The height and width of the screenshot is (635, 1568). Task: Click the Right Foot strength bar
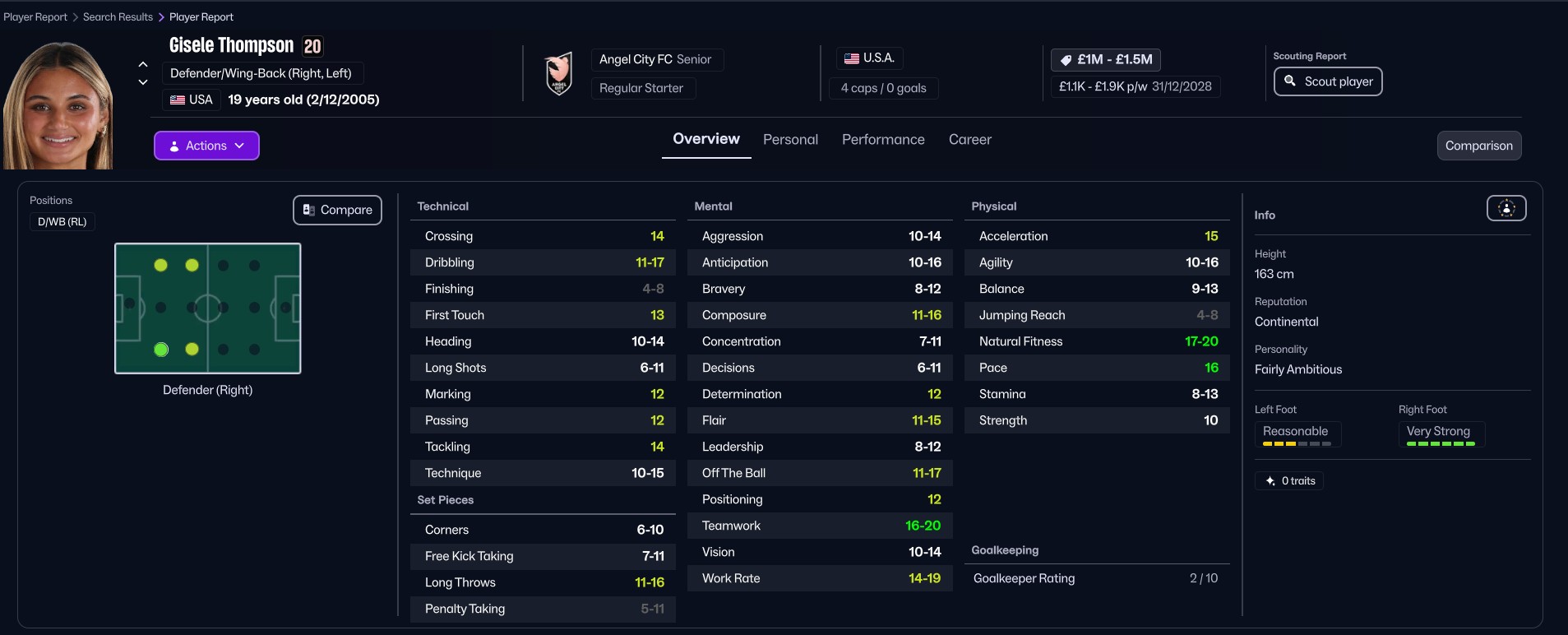tap(1441, 444)
